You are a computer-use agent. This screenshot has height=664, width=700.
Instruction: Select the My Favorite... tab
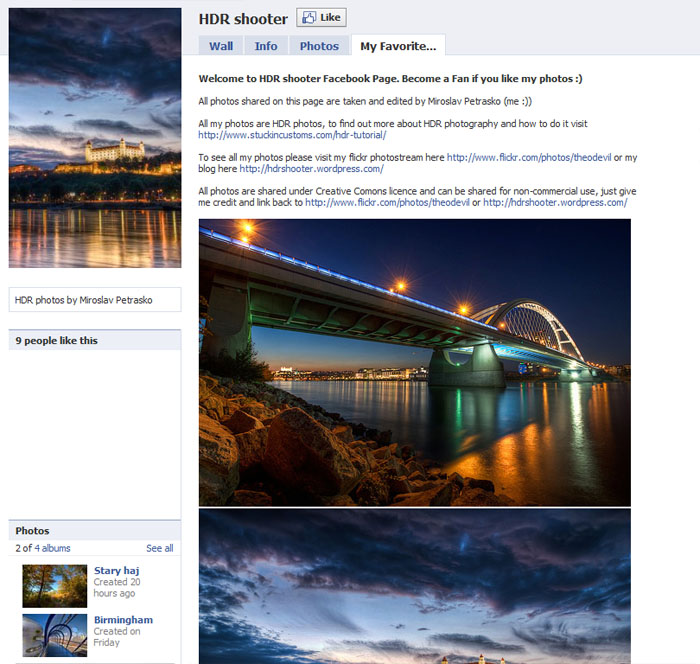[x=398, y=46]
